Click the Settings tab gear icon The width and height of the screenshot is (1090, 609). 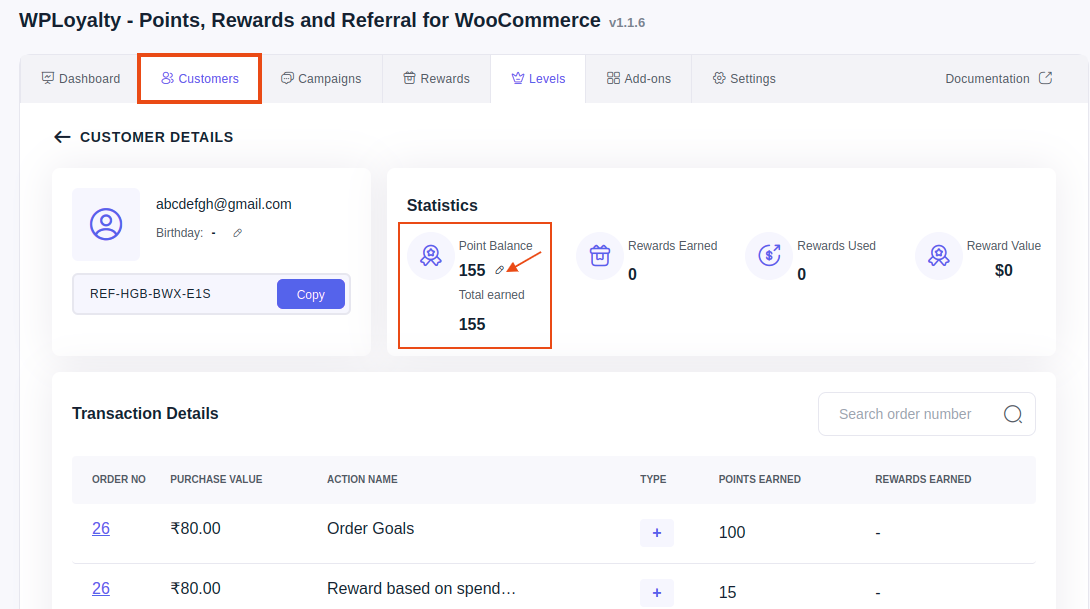(x=719, y=78)
